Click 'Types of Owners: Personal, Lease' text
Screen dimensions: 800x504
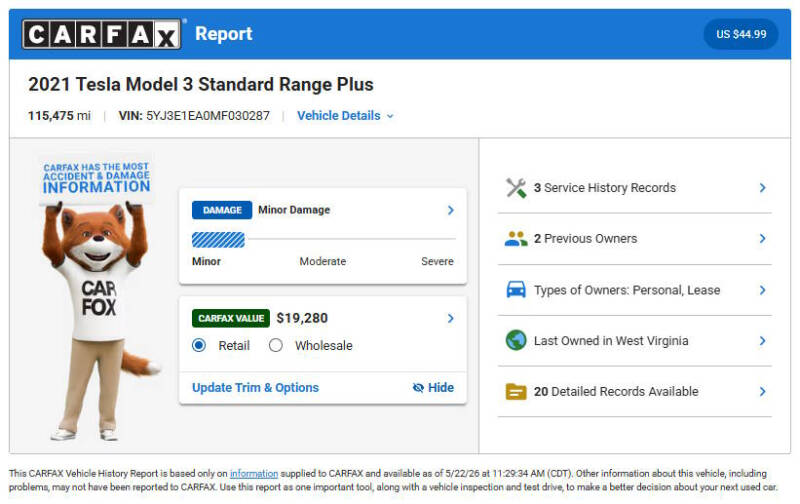click(x=627, y=290)
